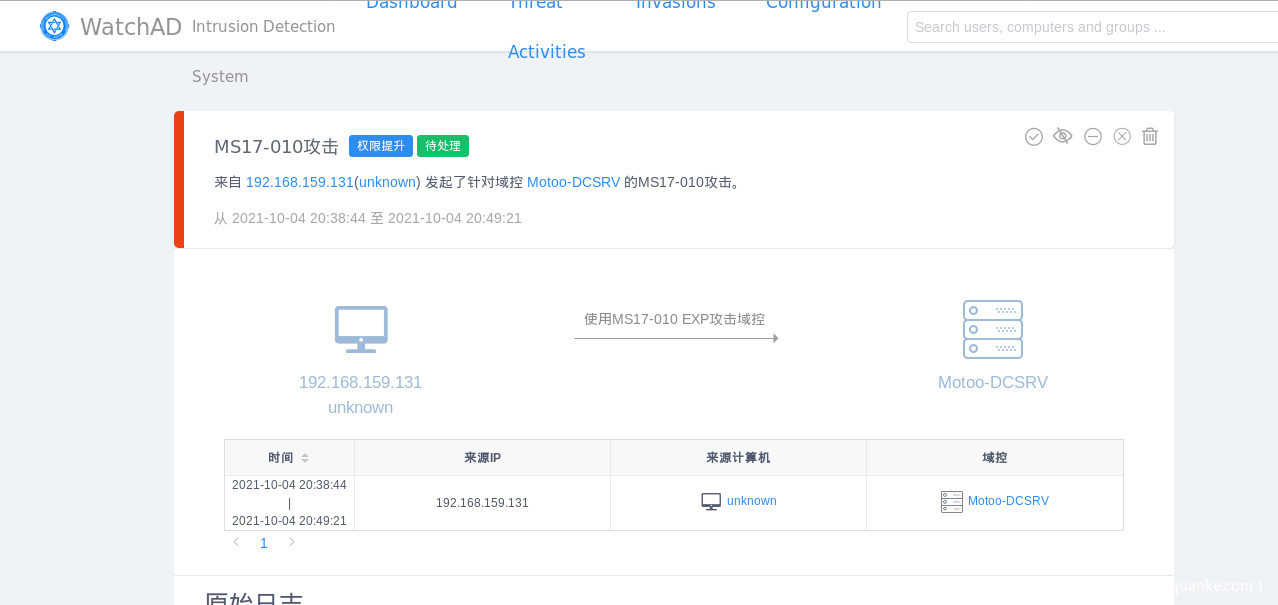Viewport: 1278px width, 605px height.
Task: Open Motoo-DCSRV link in alert description
Action: pyautogui.click(x=573, y=182)
